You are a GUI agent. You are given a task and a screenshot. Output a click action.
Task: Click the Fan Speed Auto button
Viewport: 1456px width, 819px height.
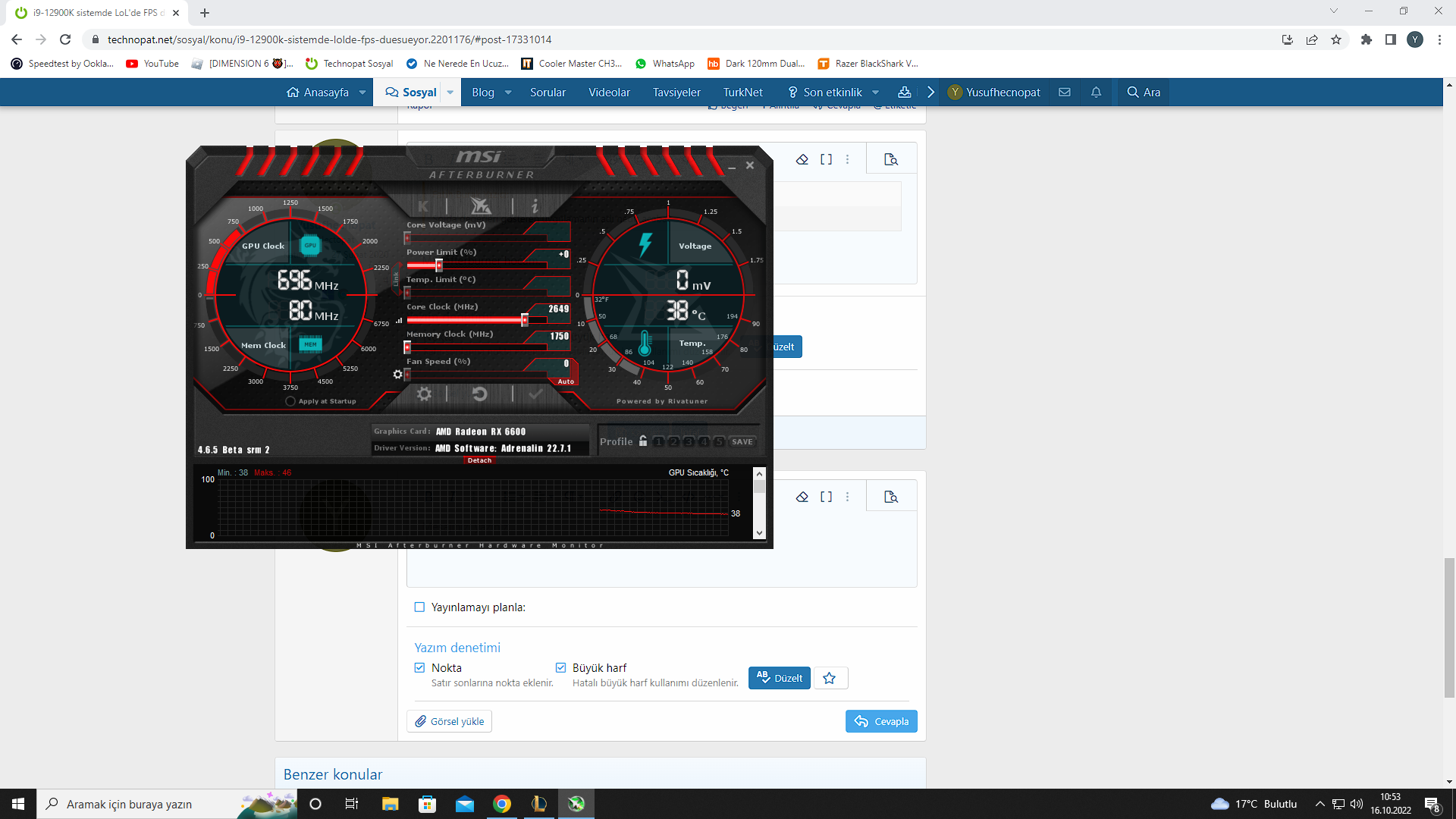(566, 381)
